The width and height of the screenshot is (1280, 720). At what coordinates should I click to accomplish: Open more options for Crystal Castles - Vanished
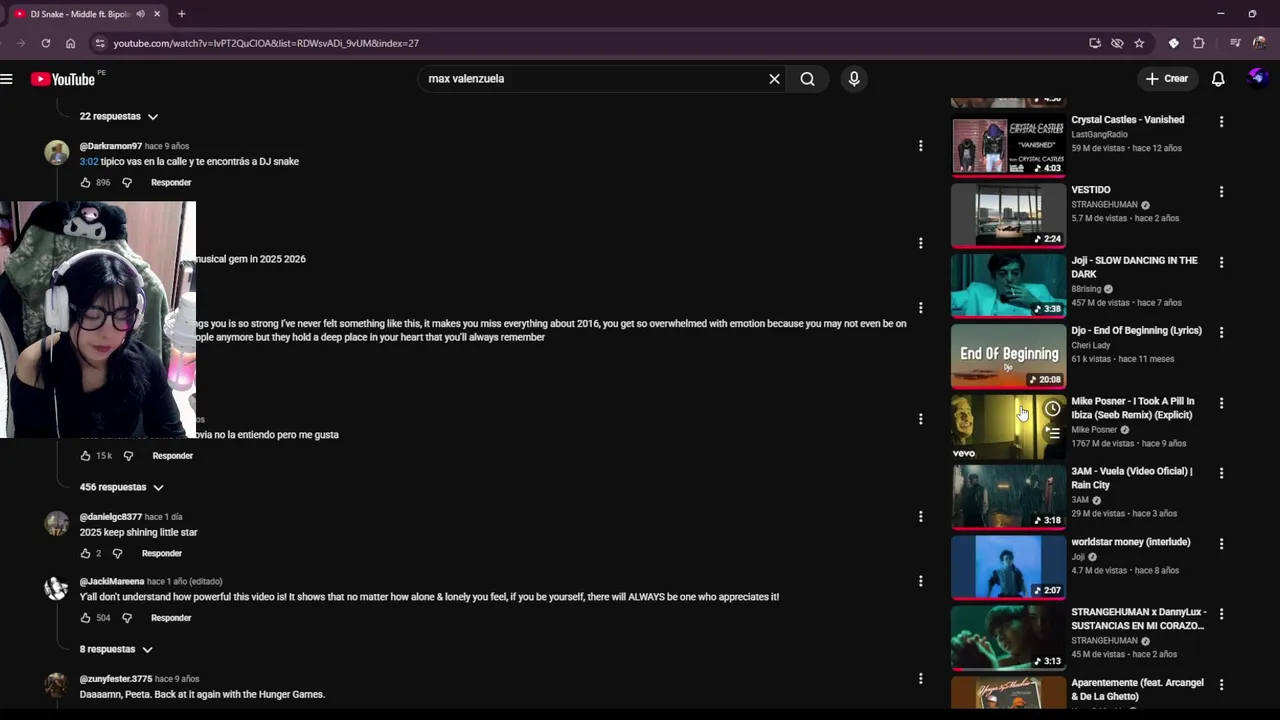pyautogui.click(x=1221, y=122)
